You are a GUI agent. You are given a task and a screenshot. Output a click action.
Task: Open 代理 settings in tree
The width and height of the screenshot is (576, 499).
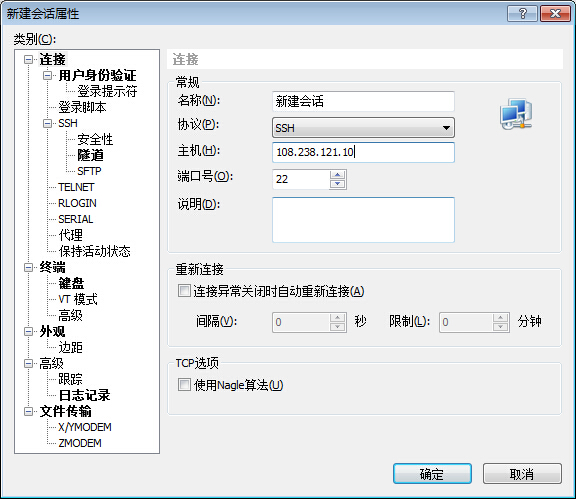pyautogui.click(x=70, y=235)
